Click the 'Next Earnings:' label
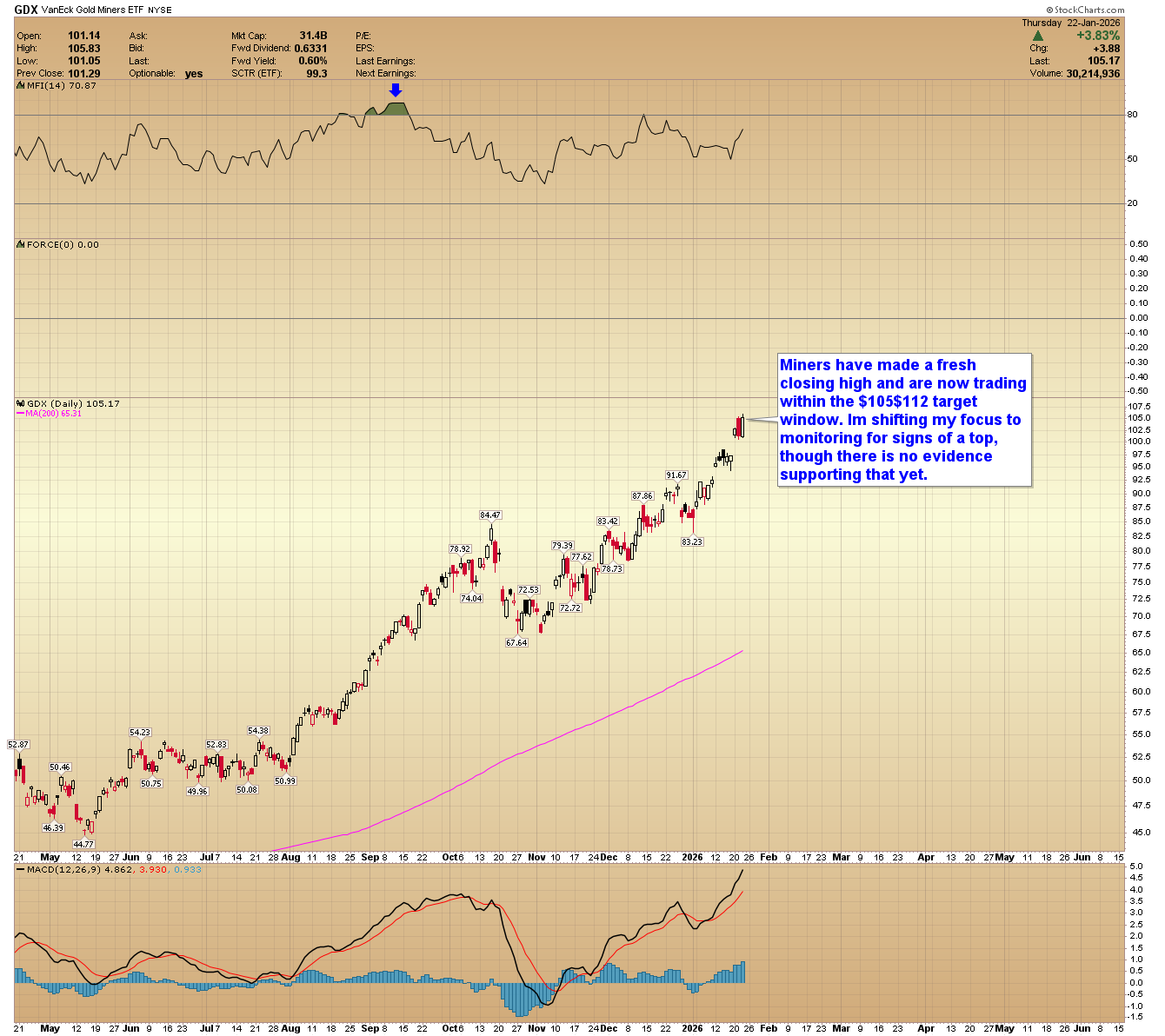The width and height of the screenshot is (1165, 1036). 385,74
